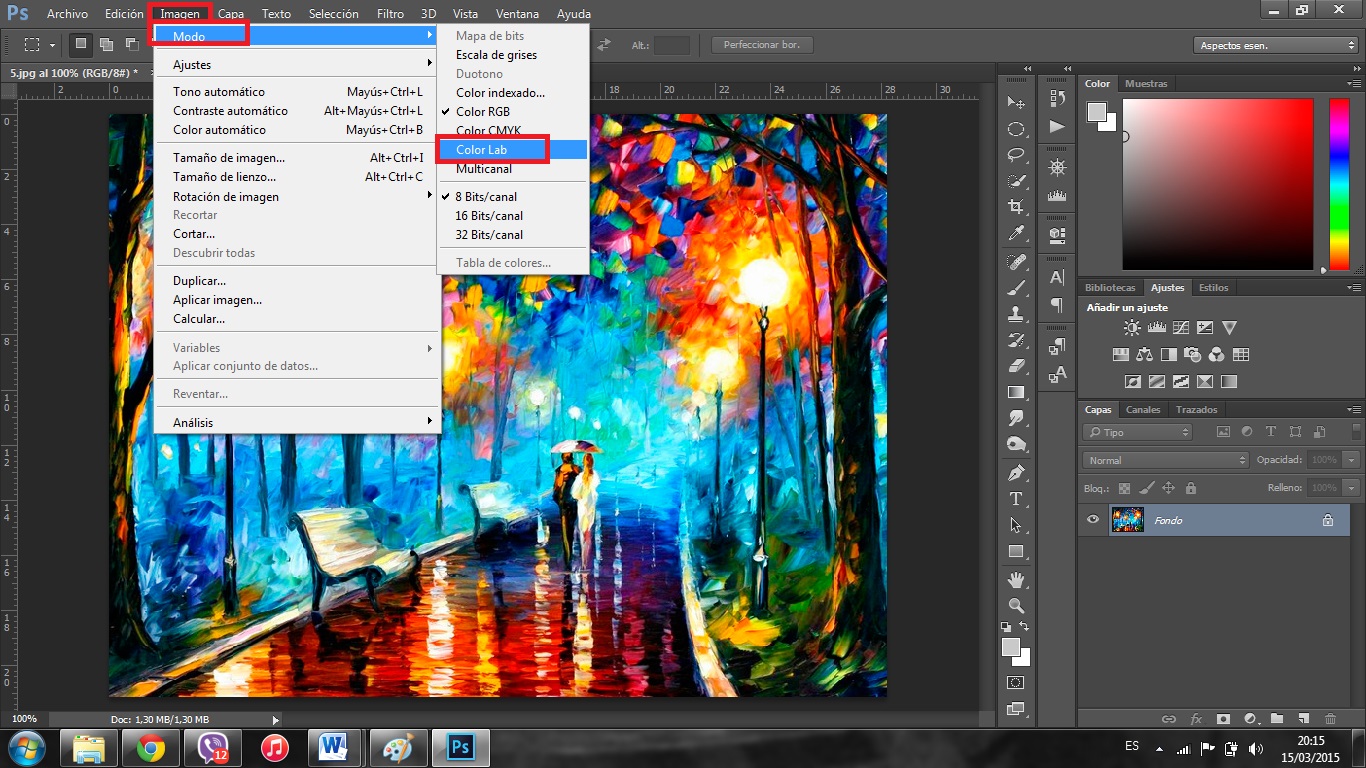The height and width of the screenshot is (768, 1366).
Task: Pick a color in the red color field
Action: point(1218,184)
